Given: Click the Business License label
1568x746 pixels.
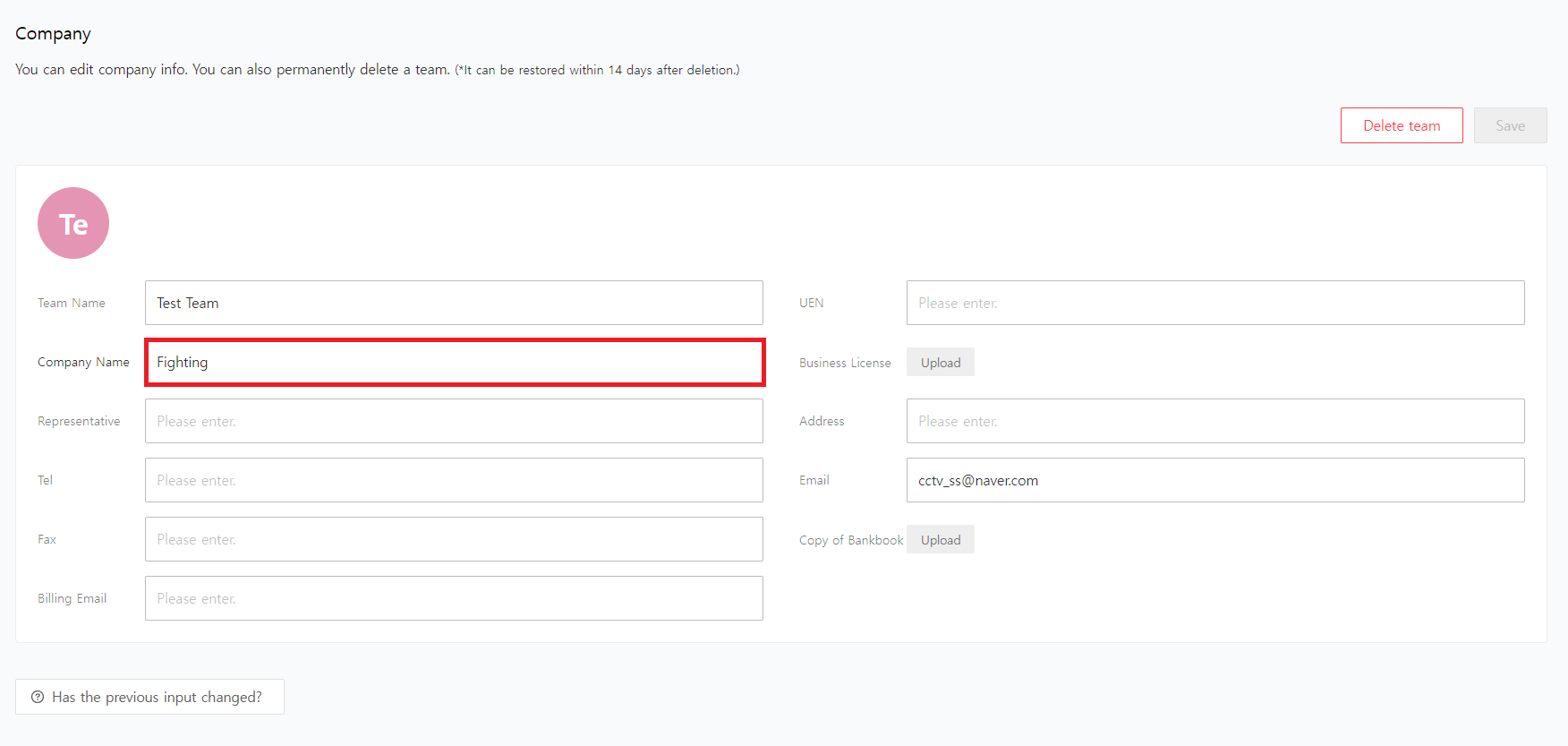Looking at the screenshot, I should point(845,363).
